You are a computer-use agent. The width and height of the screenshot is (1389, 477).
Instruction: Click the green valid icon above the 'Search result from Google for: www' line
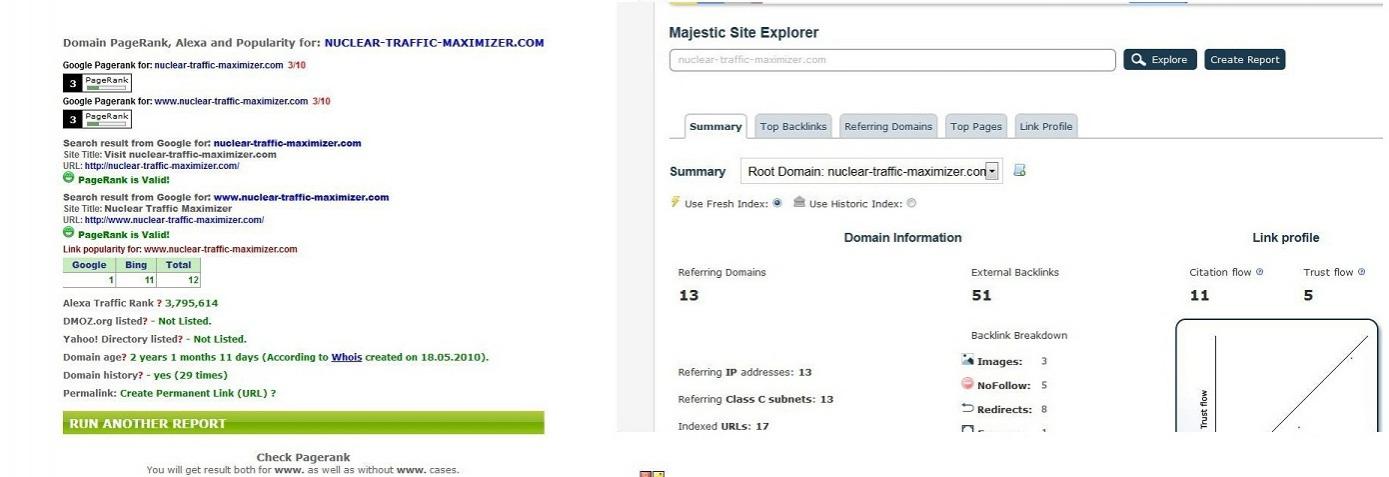click(69, 180)
